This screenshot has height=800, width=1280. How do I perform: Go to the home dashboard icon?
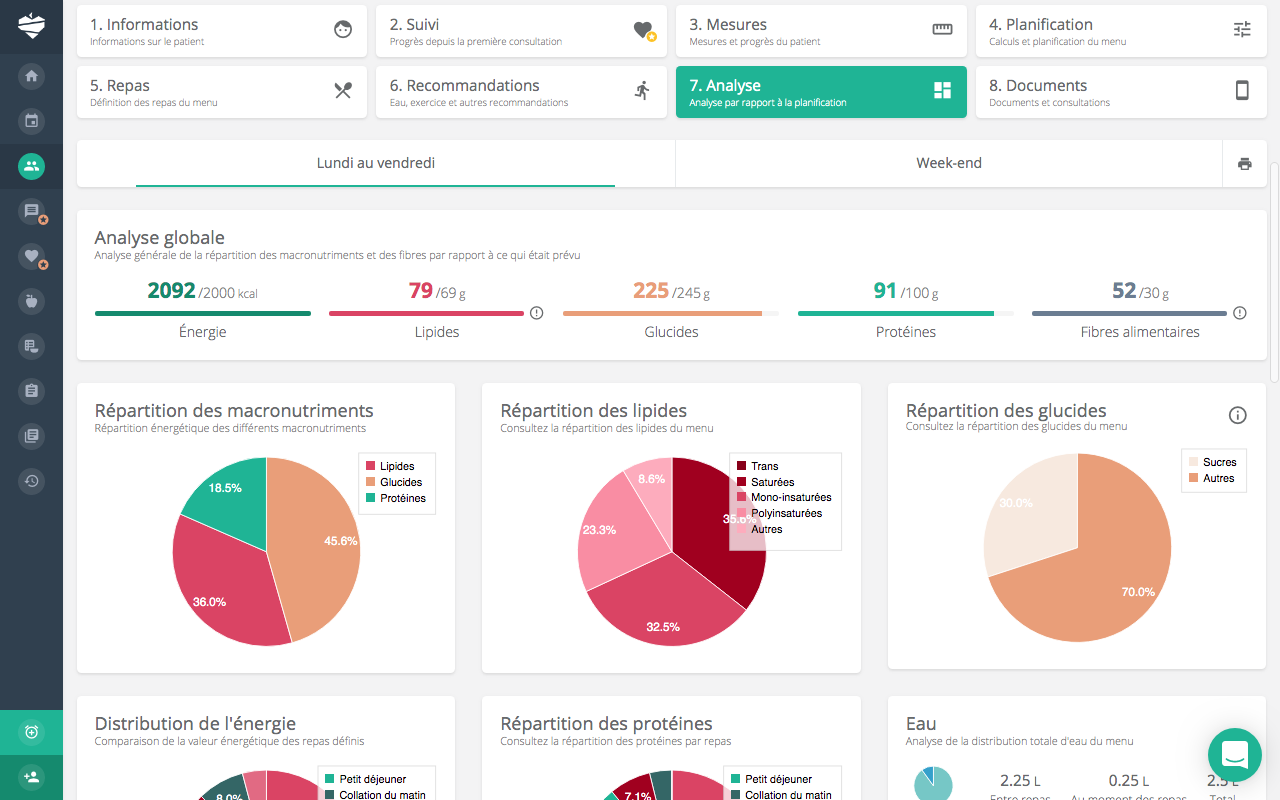31,76
